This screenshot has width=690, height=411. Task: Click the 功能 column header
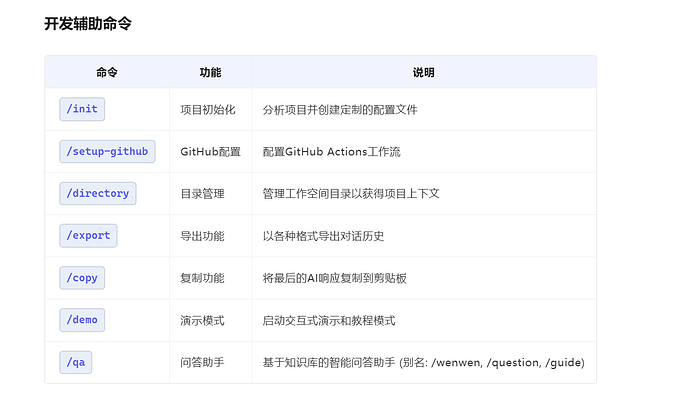210,73
